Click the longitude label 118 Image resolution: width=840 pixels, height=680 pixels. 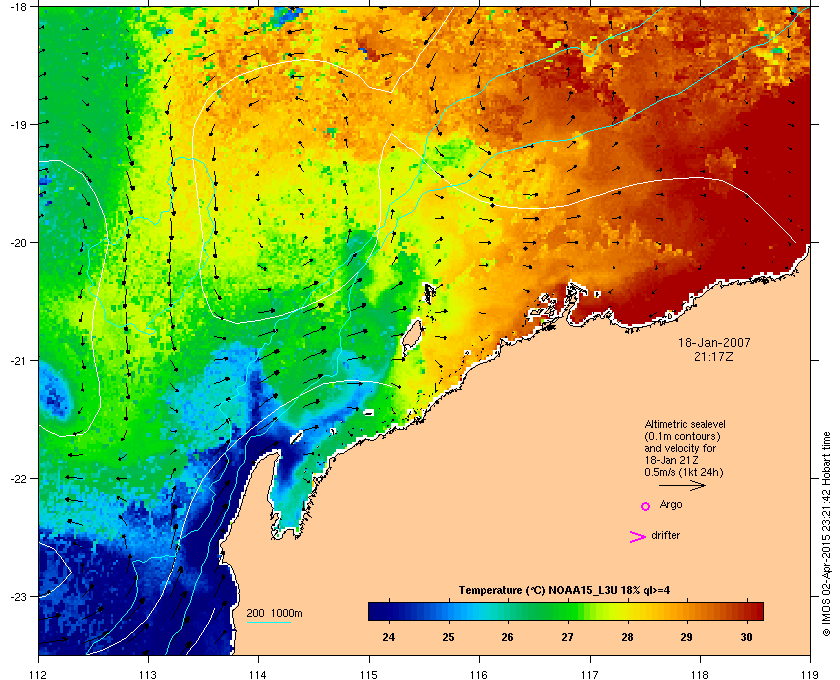tap(700, 674)
